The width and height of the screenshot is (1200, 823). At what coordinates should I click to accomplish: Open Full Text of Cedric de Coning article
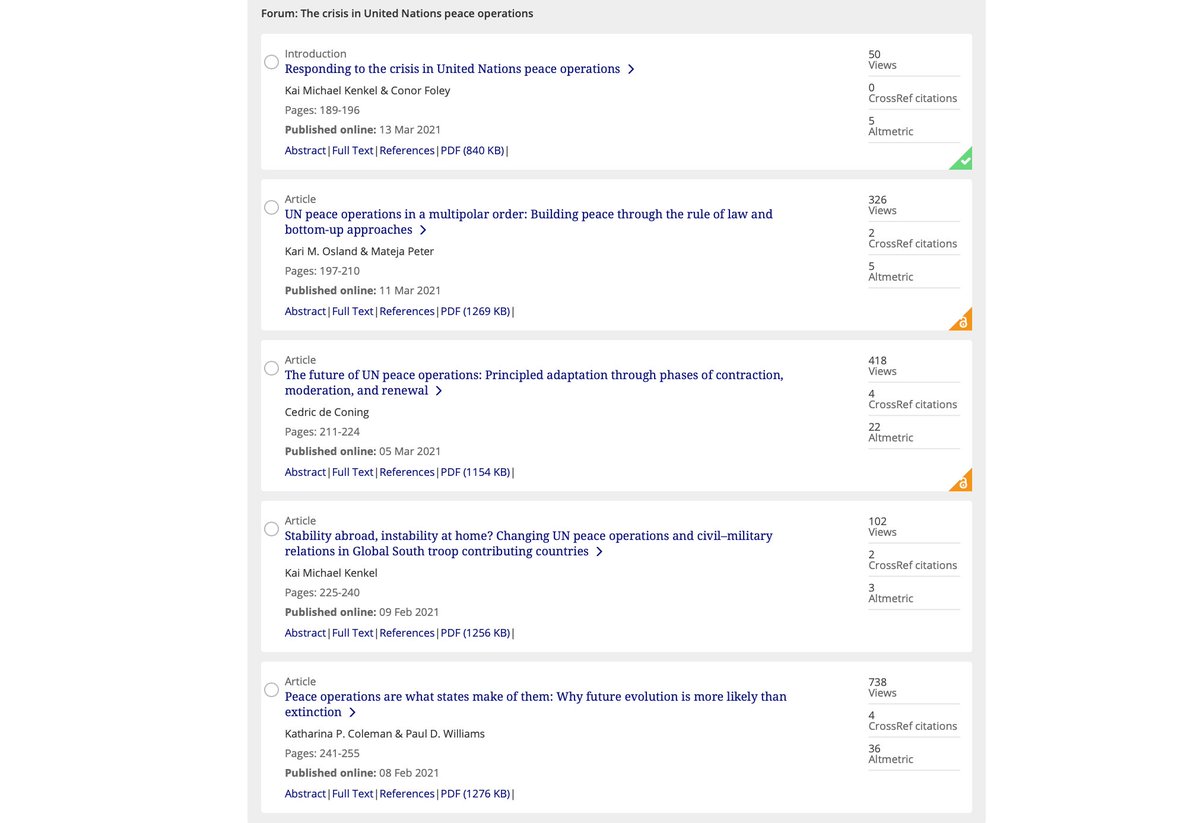(x=353, y=473)
